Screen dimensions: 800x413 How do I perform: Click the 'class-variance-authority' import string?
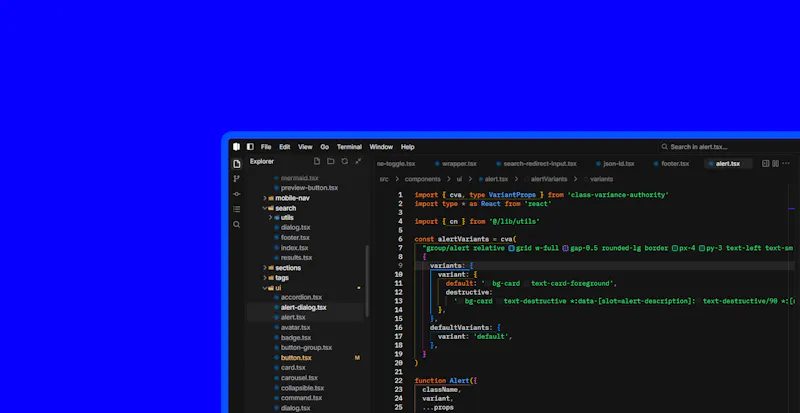[618, 195]
